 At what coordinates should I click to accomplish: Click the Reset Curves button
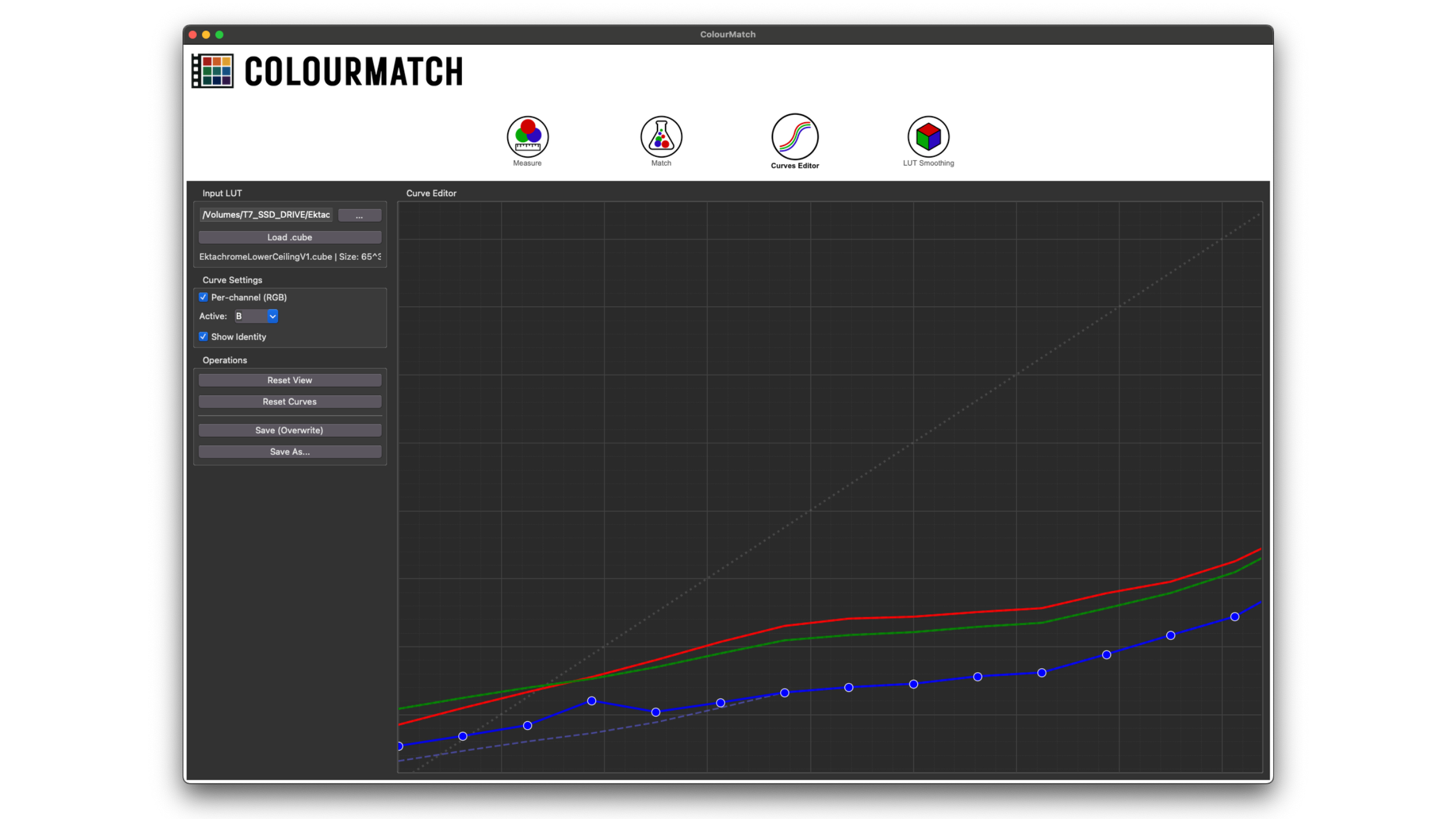click(x=289, y=402)
